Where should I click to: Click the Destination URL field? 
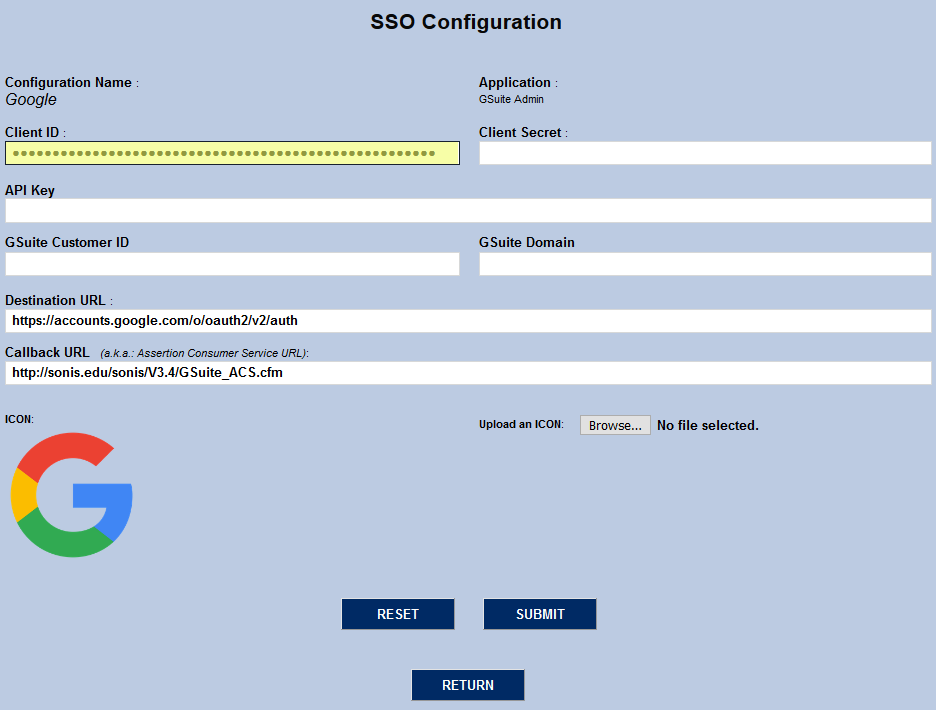point(468,321)
